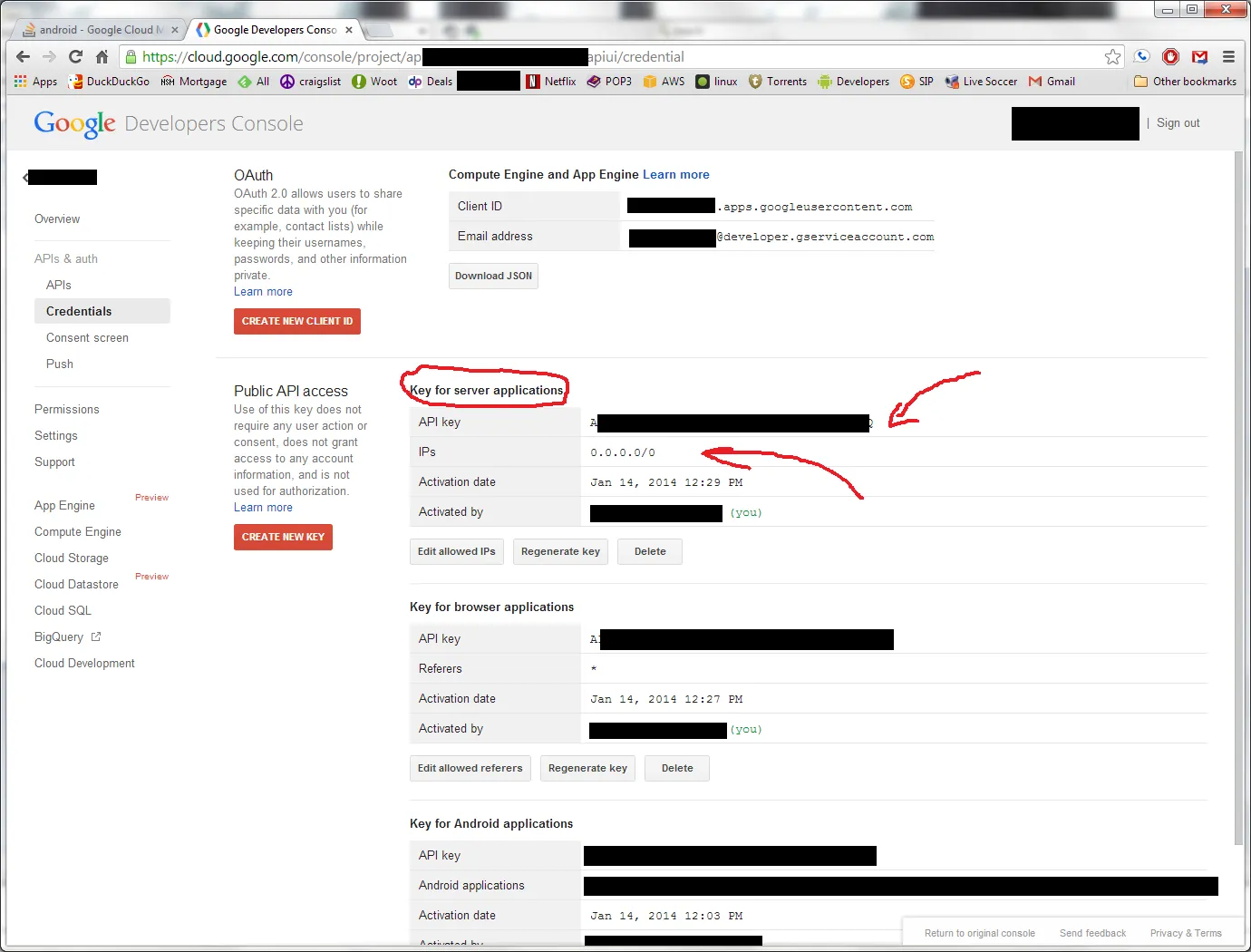Open DuckDuckGo bookmark
Screen dimensions: 1251x952
[109, 82]
